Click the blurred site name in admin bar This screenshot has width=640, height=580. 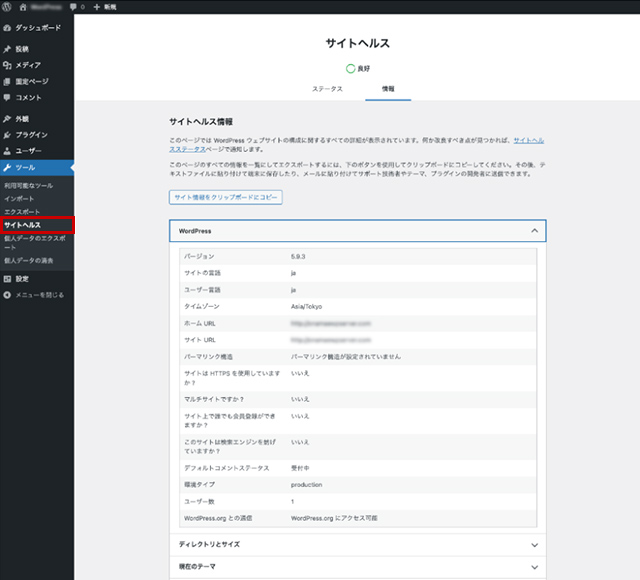[46, 7]
